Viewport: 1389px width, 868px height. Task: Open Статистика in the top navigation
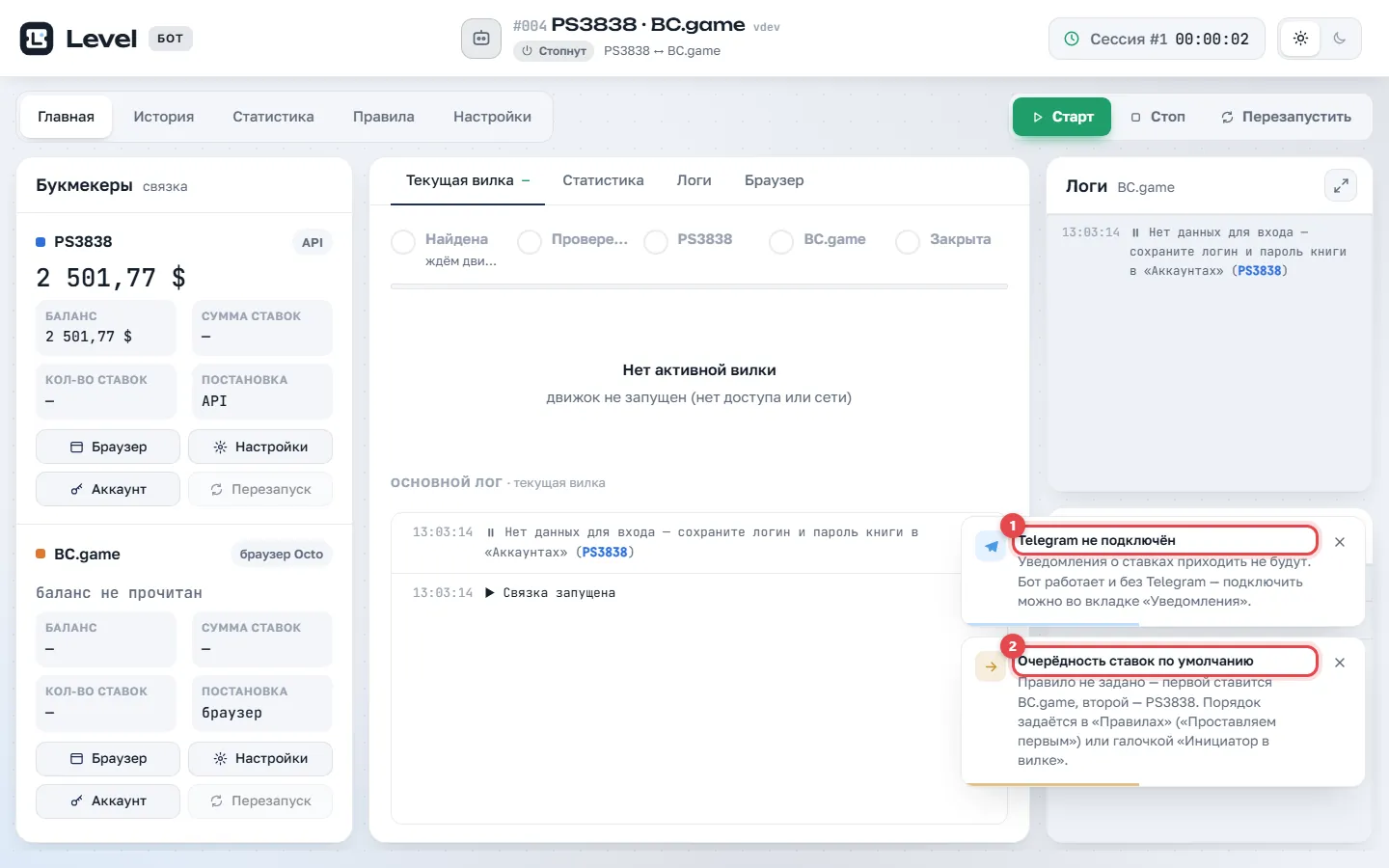click(x=273, y=117)
